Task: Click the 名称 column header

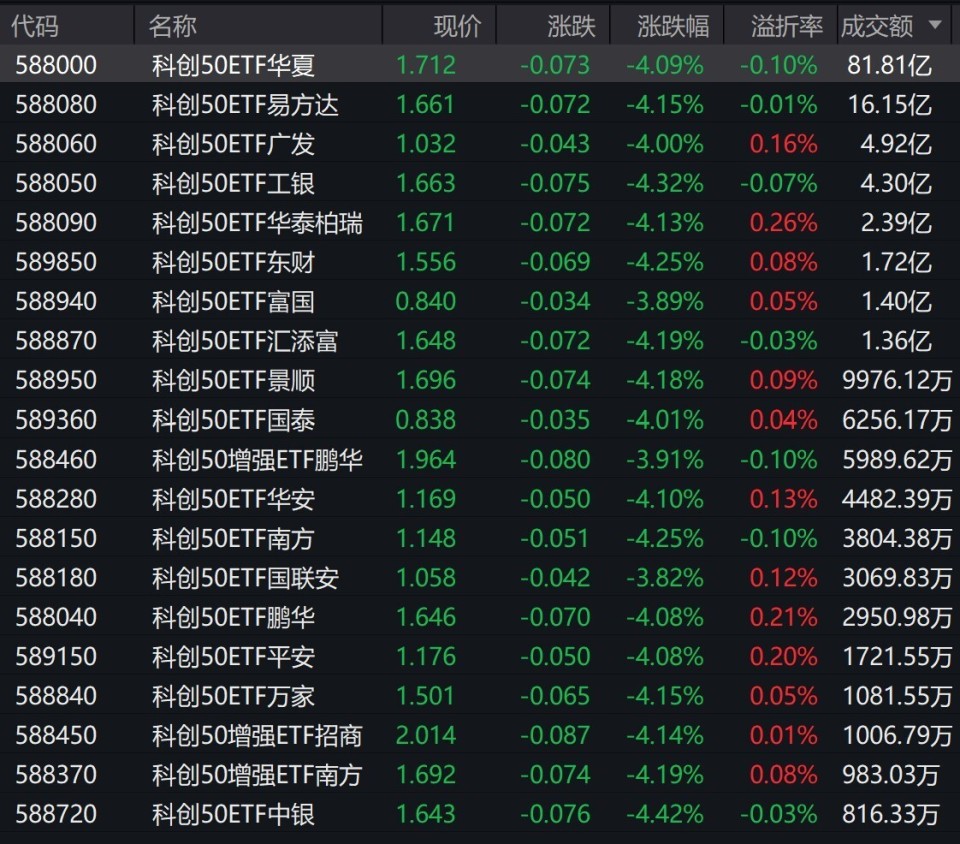Action: pos(173,26)
